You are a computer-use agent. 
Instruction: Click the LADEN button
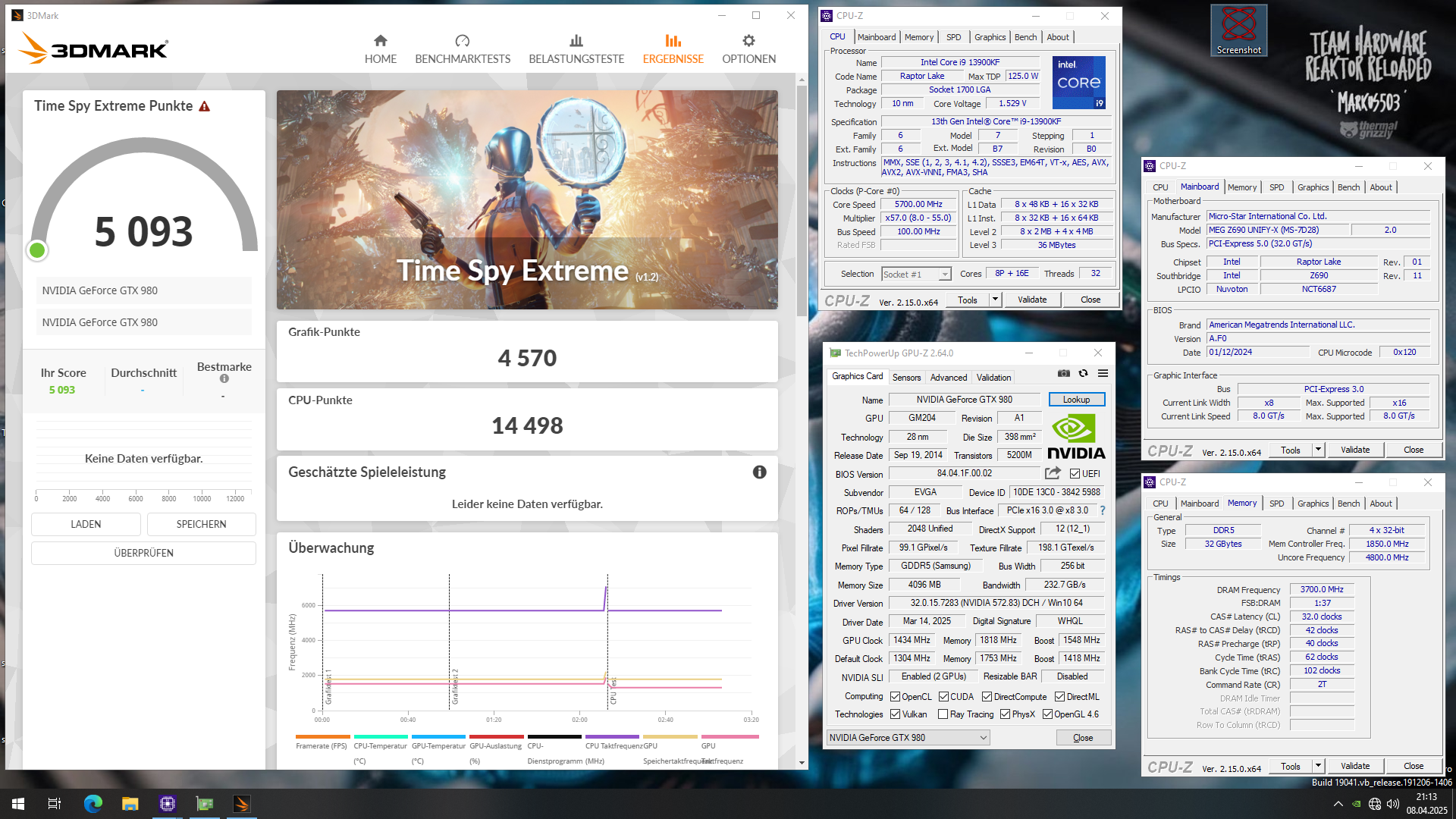[x=86, y=524]
